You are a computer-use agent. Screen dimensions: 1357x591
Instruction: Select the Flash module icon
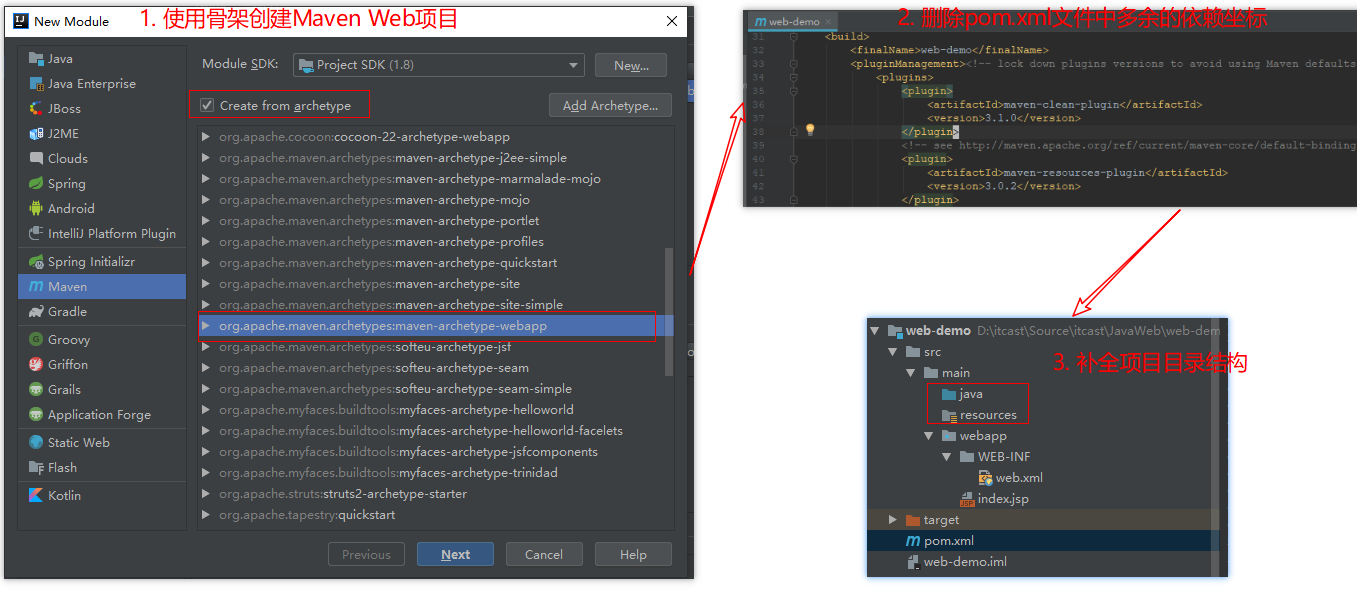37,468
